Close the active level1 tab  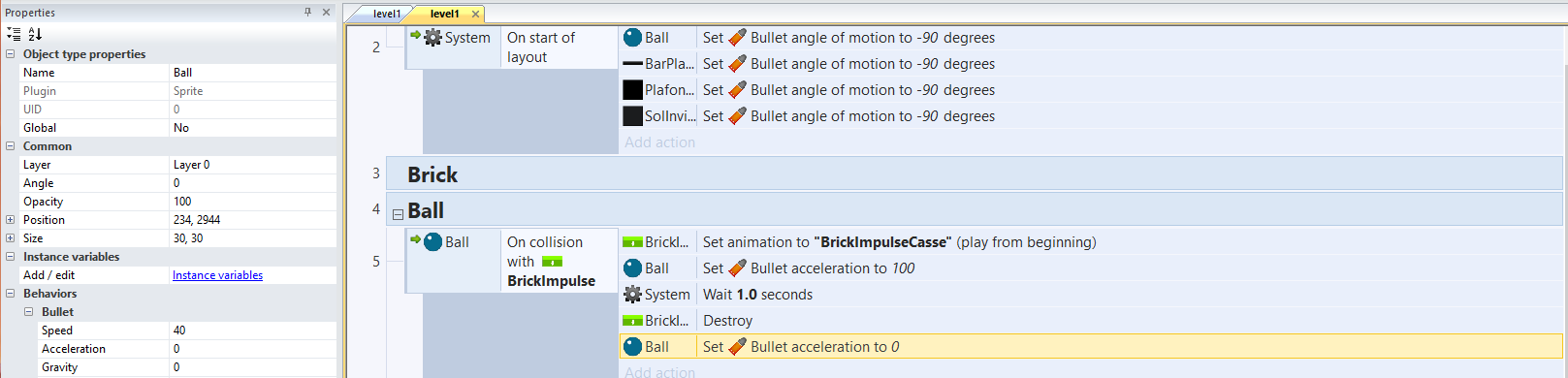475,14
